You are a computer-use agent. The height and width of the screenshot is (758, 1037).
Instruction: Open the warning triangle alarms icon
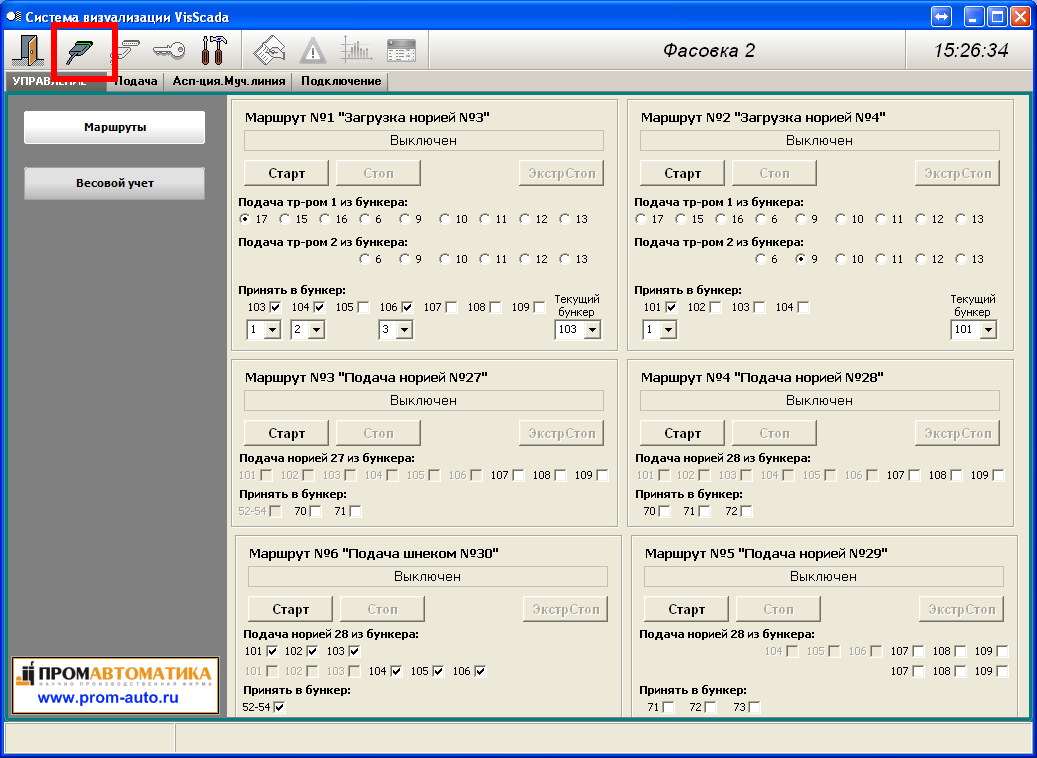click(313, 50)
